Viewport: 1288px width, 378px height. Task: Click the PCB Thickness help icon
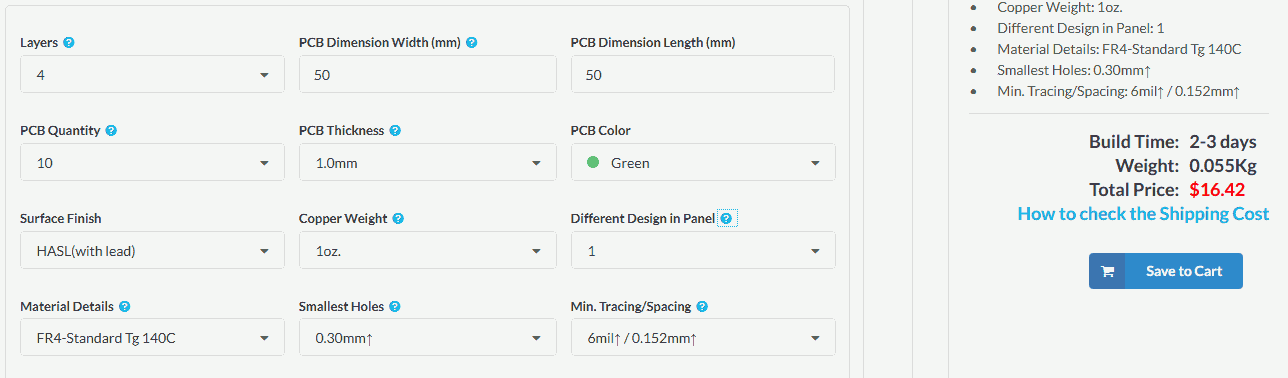(x=395, y=131)
